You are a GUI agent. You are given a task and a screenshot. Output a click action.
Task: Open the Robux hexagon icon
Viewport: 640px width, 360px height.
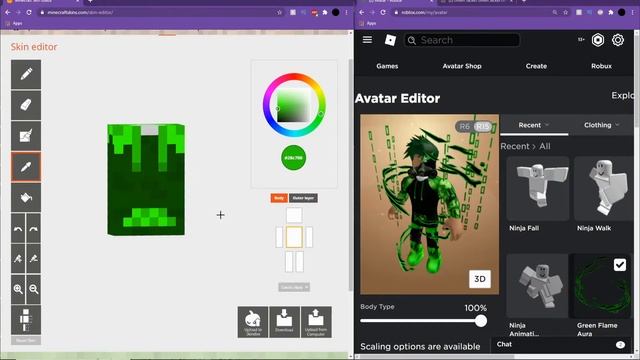click(x=598, y=40)
